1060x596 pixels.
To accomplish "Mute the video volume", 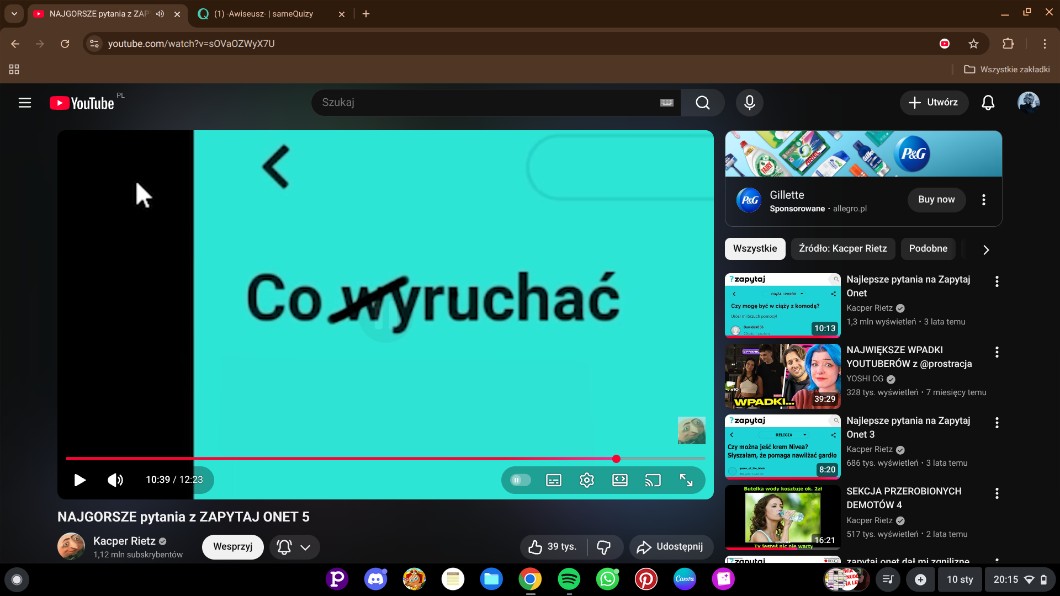I will 115,480.
